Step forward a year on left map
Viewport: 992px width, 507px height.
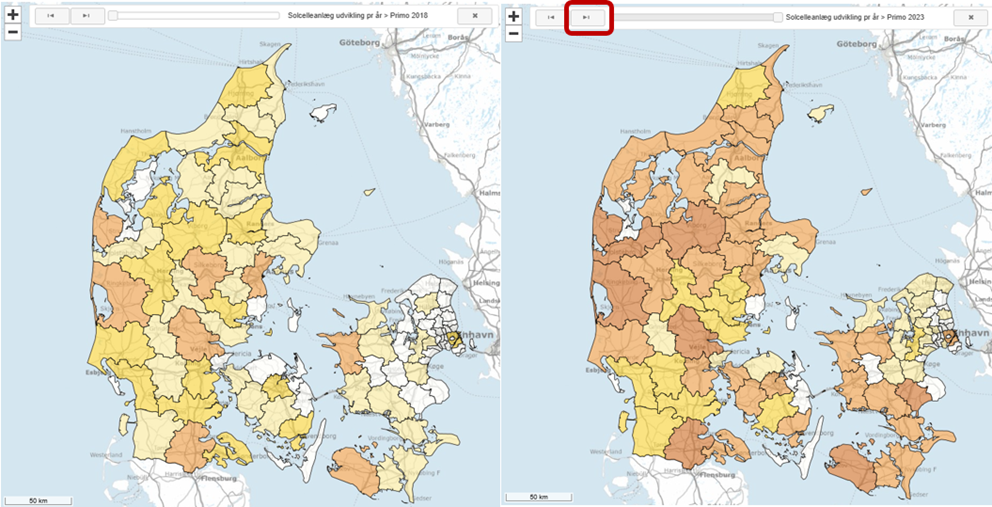click(87, 16)
